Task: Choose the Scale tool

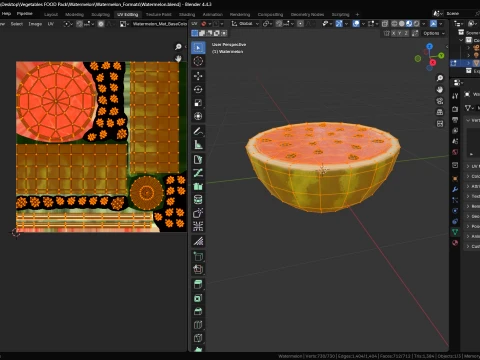Action: [198, 103]
